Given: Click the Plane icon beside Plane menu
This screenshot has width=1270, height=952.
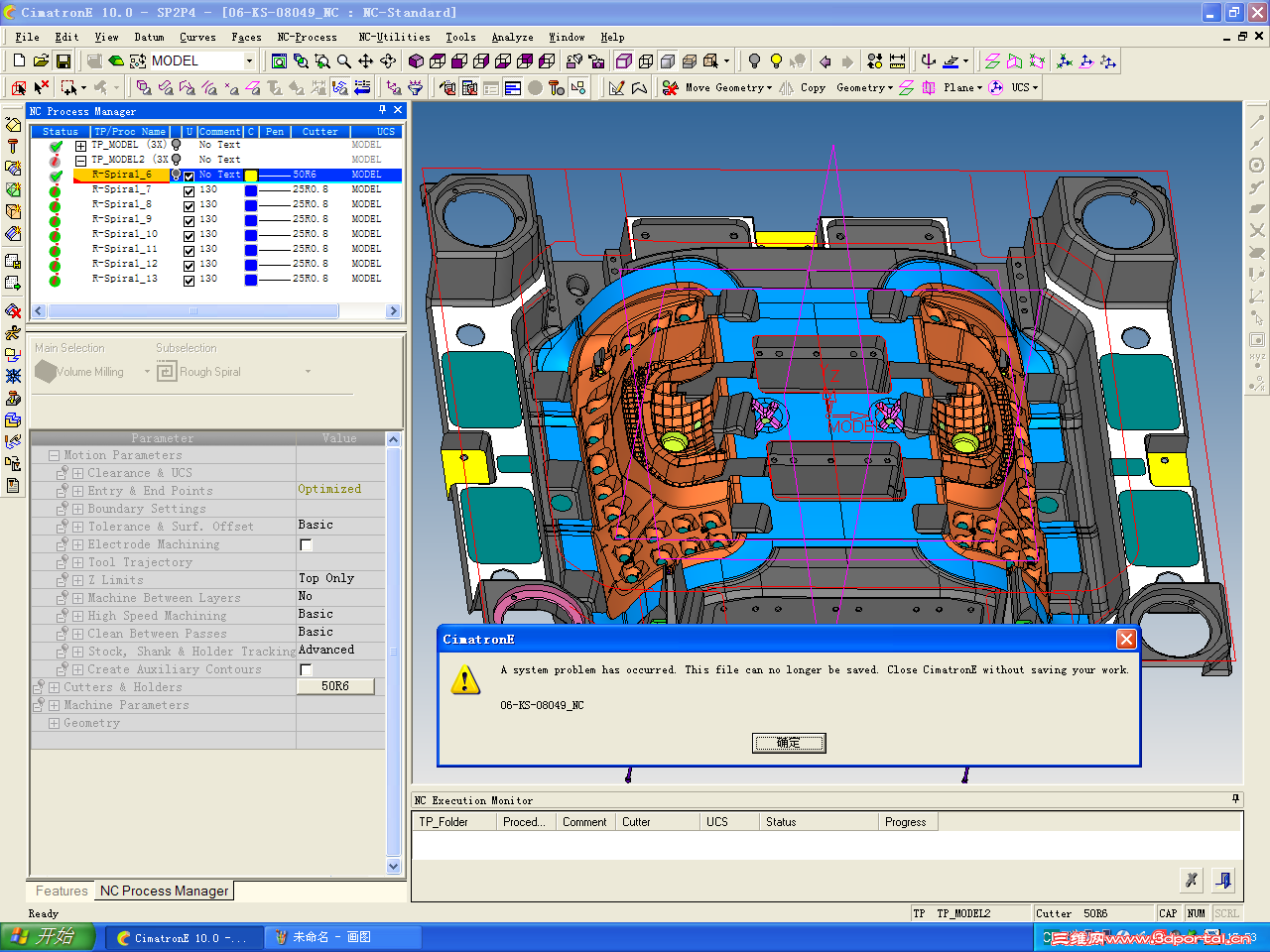Looking at the screenshot, I should coord(929,88).
